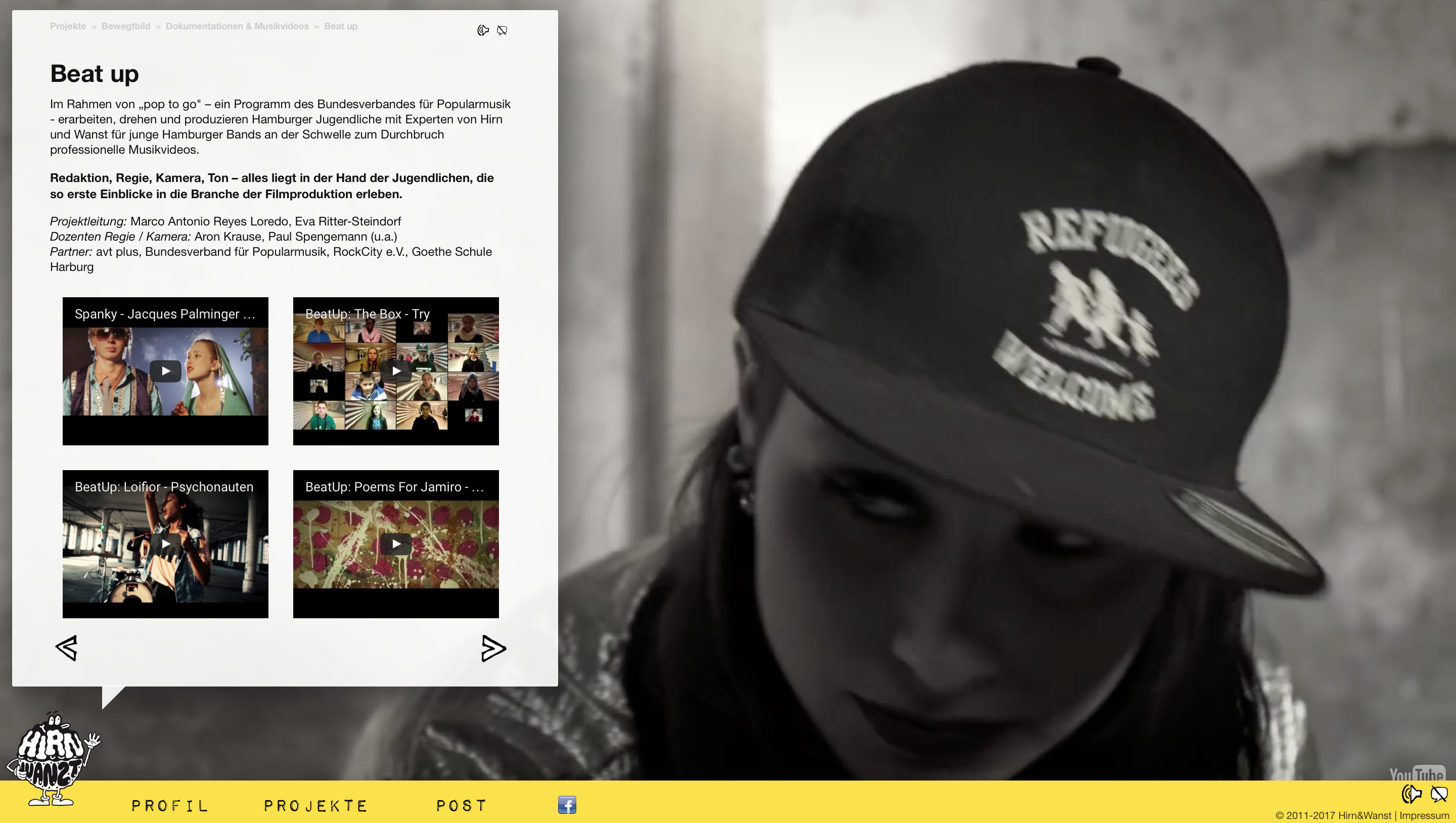
Task: Click video title 'BeatUp: The Box - Try'
Action: [368, 314]
